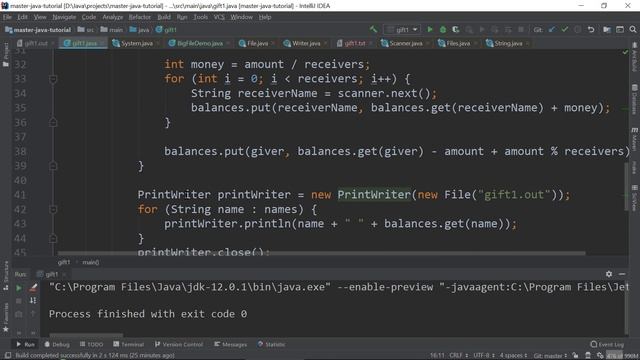The height and width of the screenshot is (360, 640).
Task: Open Project Structure from toolbar icon
Action: click(x=607, y=29)
